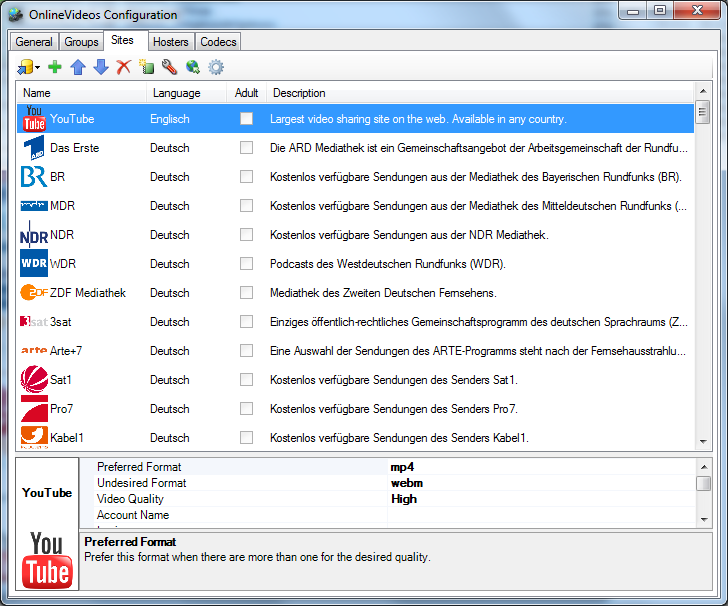This screenshot has height=606, width=728.
Task: Click Englisch language cell for YouTube
Action: 170,119
